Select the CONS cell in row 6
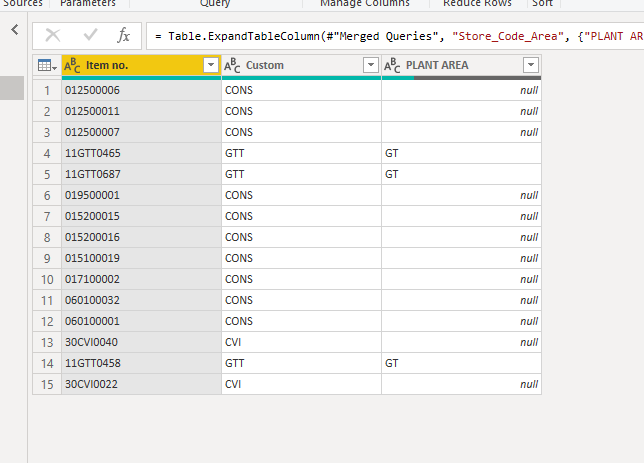Viewport: 644px width, 463px height. pos(301,195)
